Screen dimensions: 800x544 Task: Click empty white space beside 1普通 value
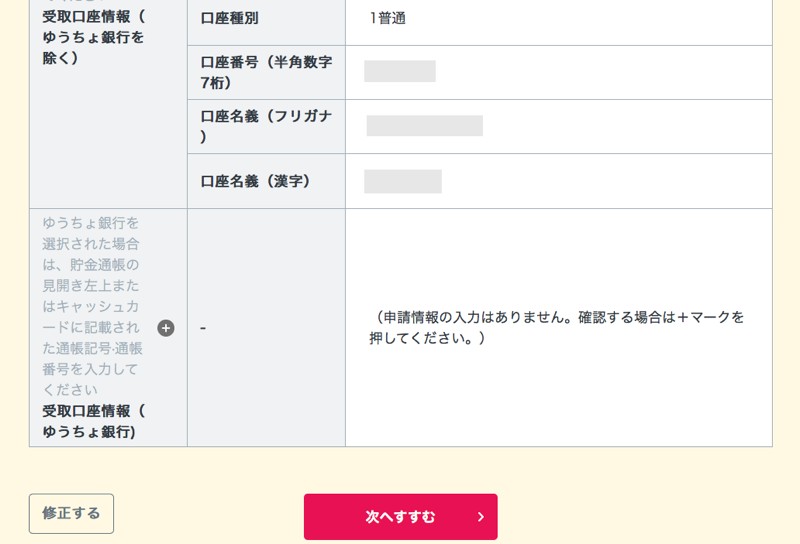[x=600, y=18]
